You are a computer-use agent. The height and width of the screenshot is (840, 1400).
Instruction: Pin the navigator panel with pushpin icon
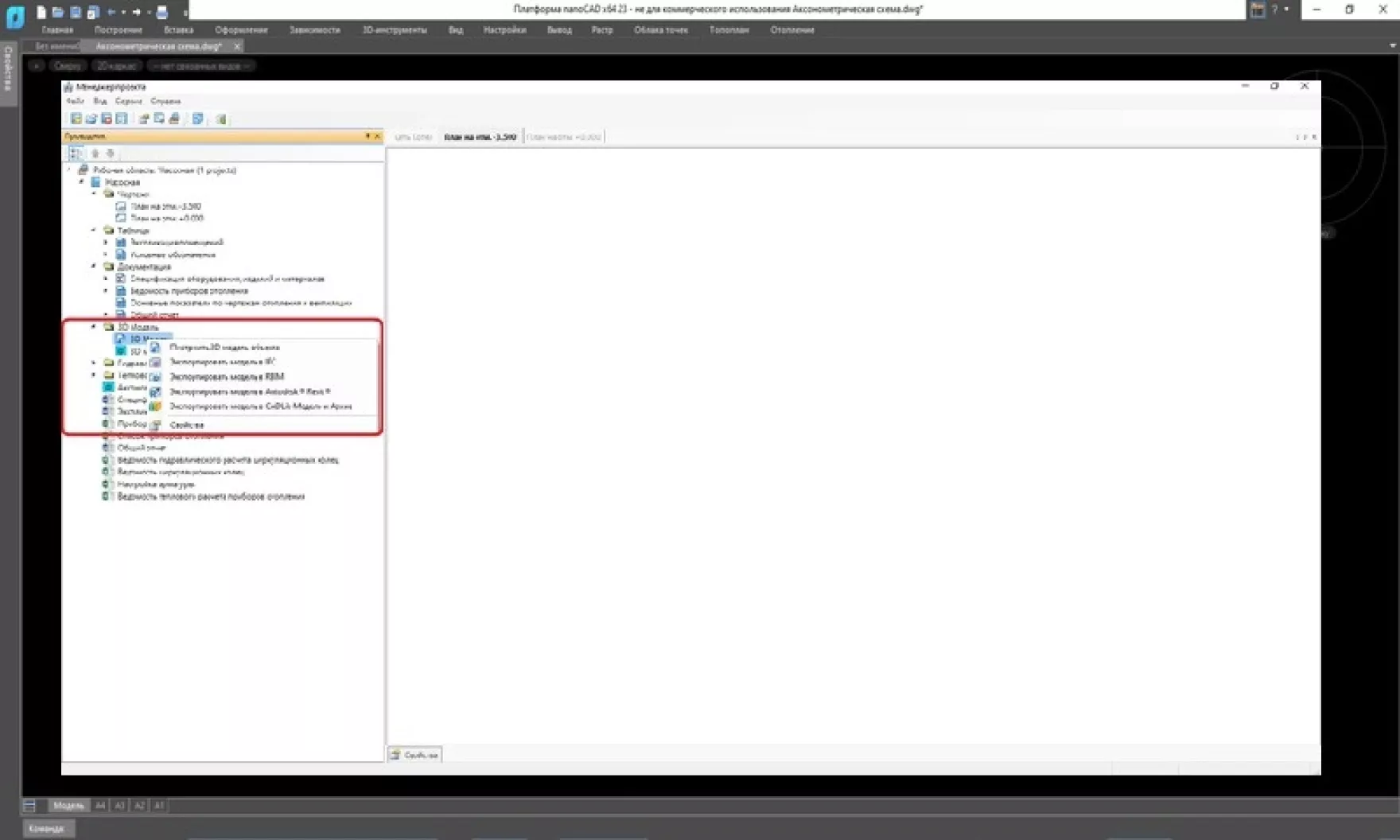[367, 136]
